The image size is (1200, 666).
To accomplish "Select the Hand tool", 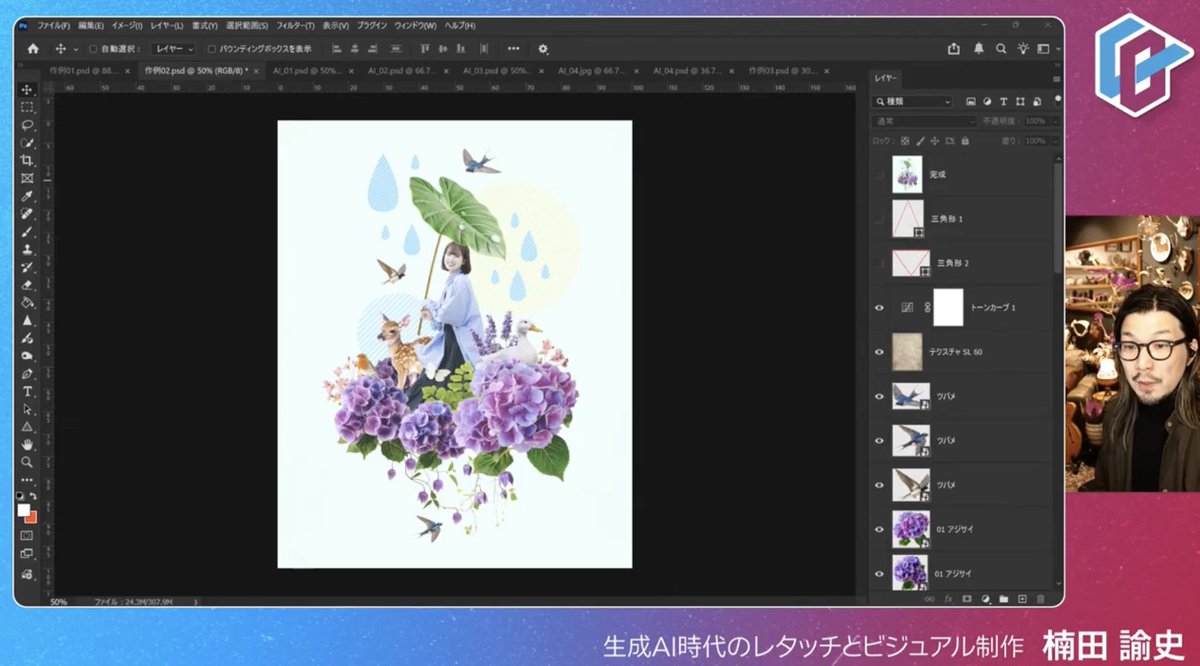I will coord(27,444).
